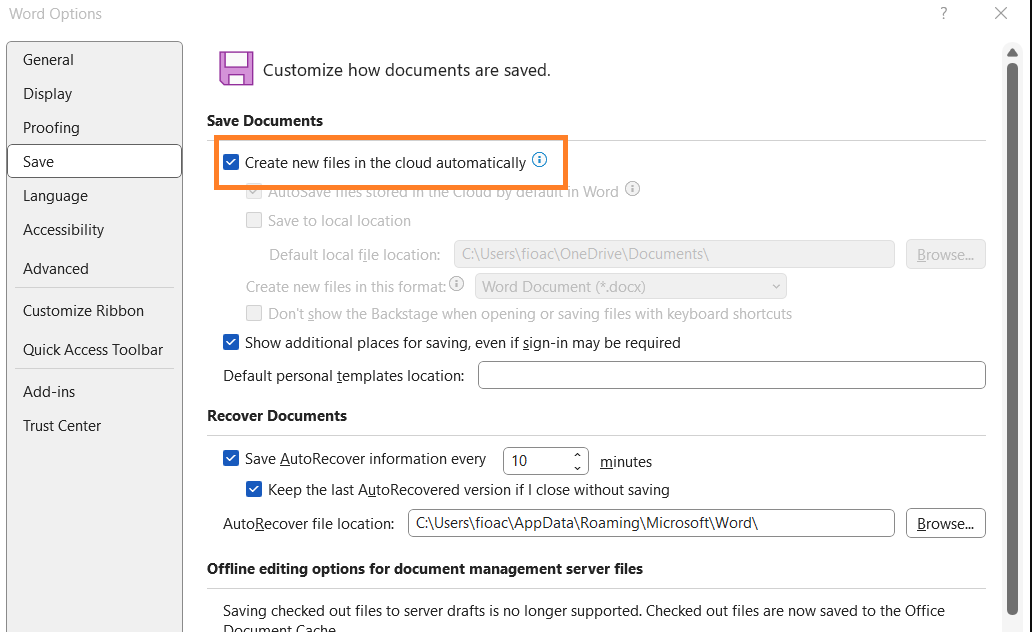Uncheck 'Keep the last AutoRecovered version' option
This screenshot has height=632, width=1032.
[x=254, y=490]
